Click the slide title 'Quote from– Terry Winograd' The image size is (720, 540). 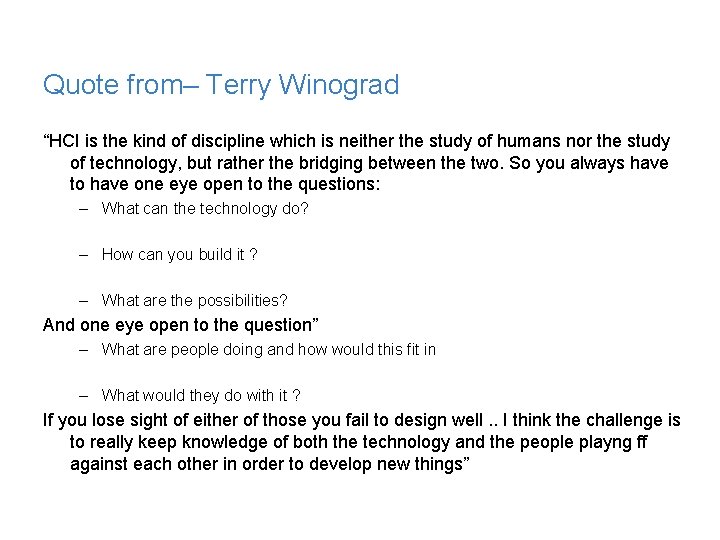[221, 85]
